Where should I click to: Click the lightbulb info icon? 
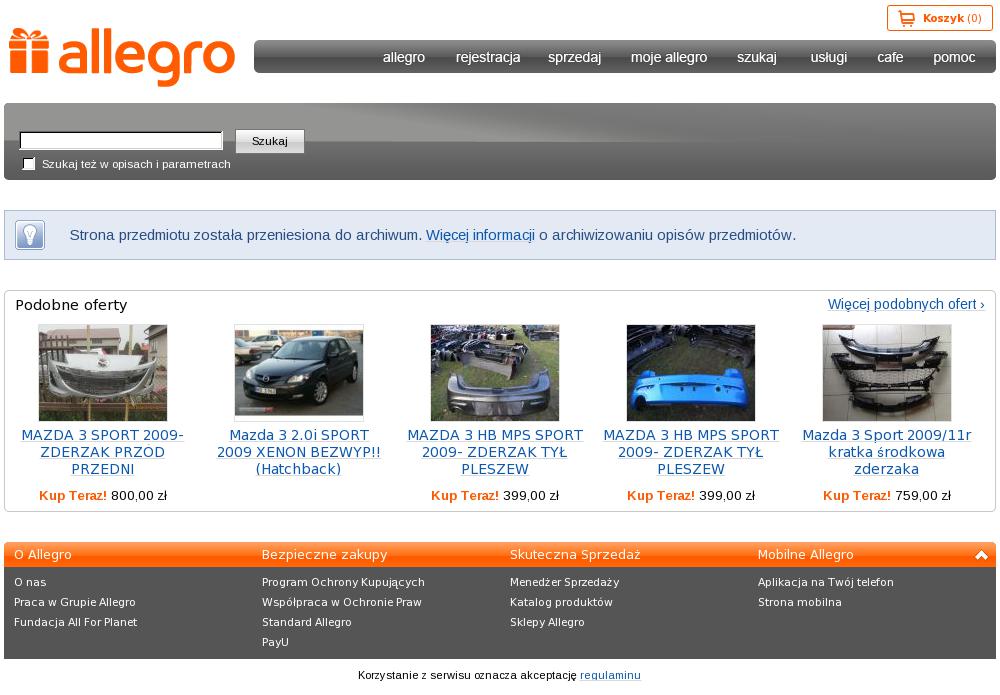tap(30, 235)
